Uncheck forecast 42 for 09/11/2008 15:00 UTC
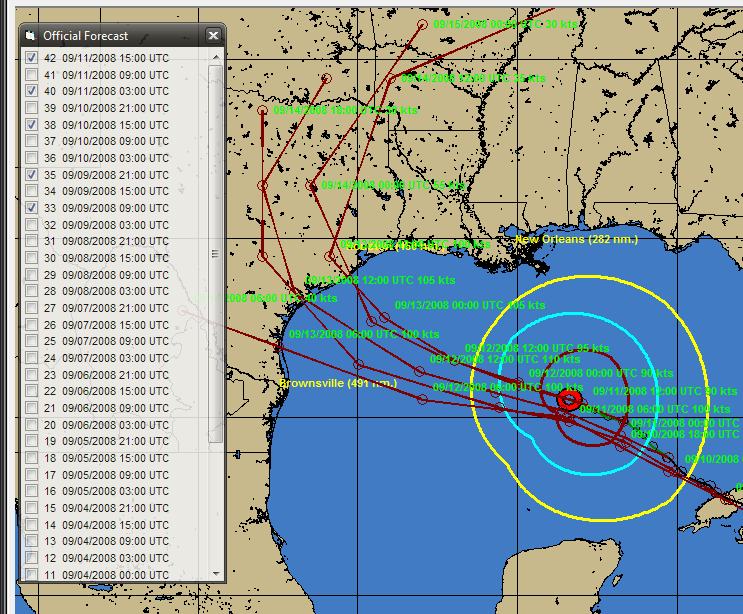Viewport: 743px width, 614px height. coord(32,58)
